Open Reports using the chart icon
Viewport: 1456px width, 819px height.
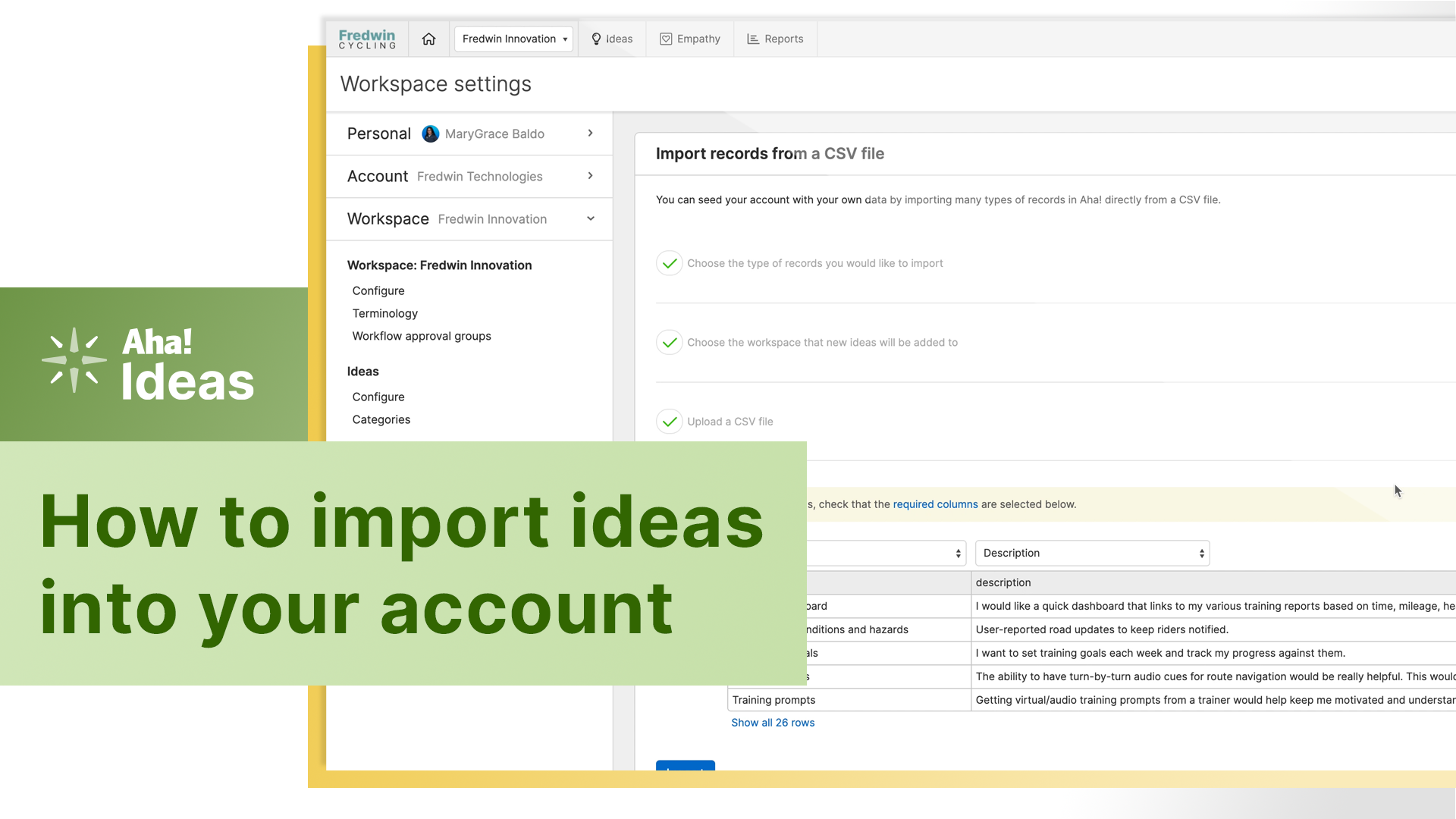[752, 39]
